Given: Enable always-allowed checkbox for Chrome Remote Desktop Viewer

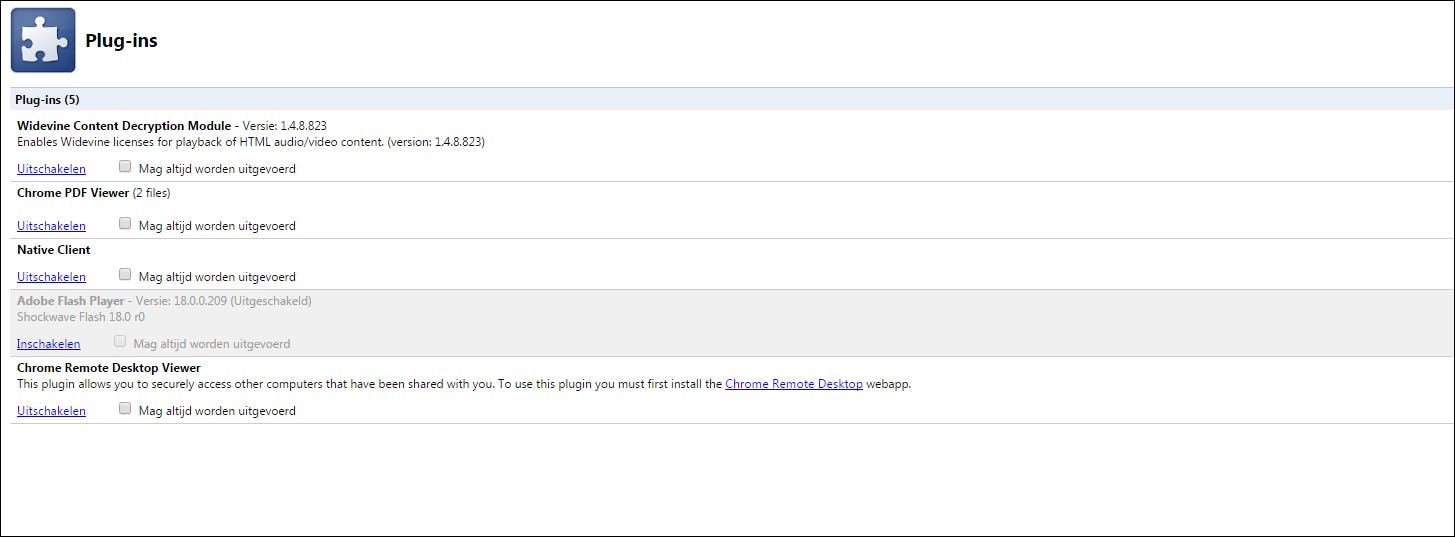Looking at the screenshot, I should point(125,409).
